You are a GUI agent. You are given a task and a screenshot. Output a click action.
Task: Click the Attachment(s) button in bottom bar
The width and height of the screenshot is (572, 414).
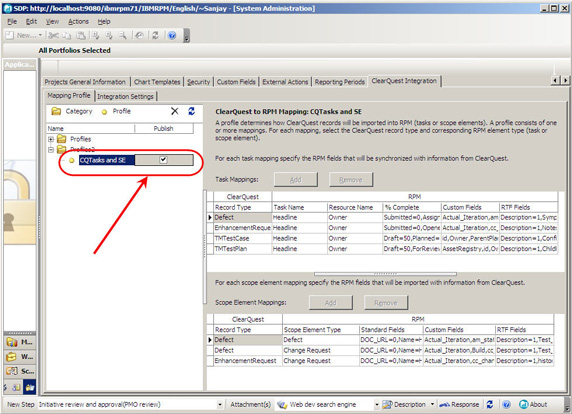tap(250, 405)
